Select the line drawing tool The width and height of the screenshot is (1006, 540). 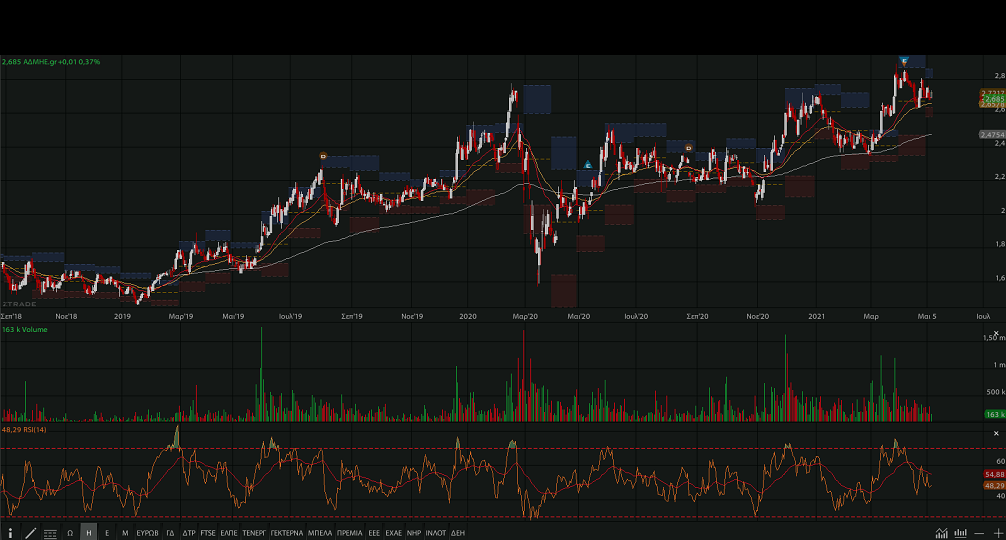pyautogui.click(x=30, y=533)
